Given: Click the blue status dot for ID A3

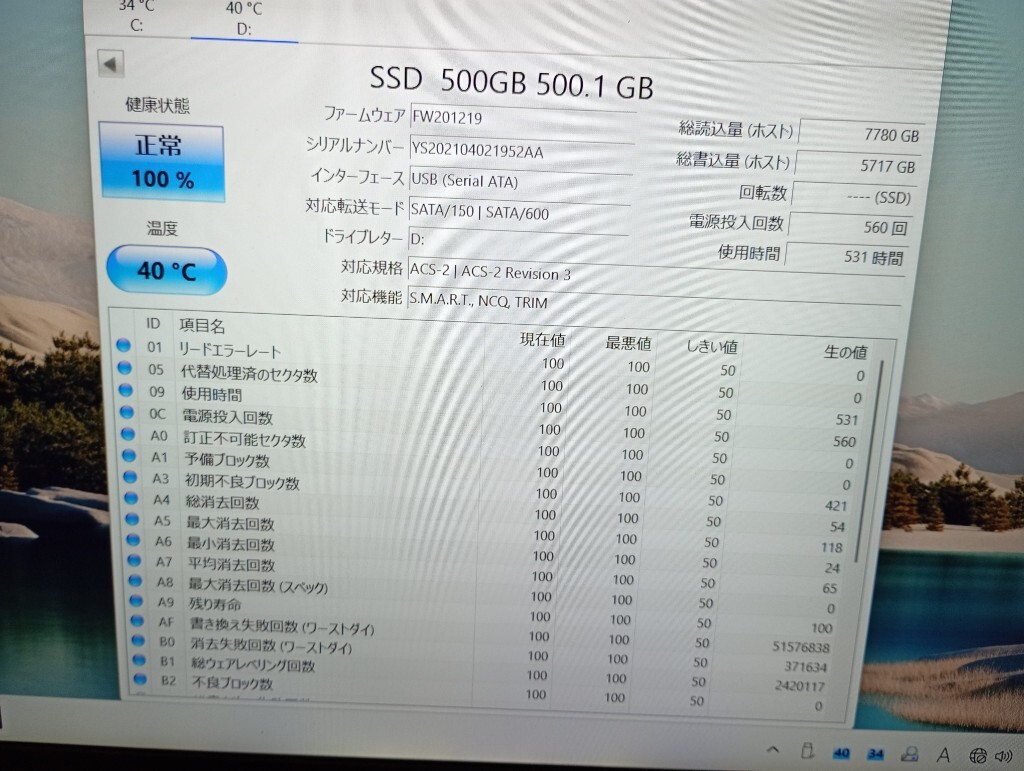Looking at the screenshot, I should coord(131,477).
